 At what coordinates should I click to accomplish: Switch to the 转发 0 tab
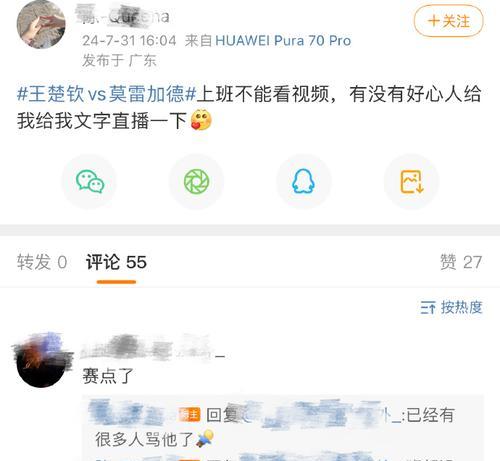click(42, 262)
